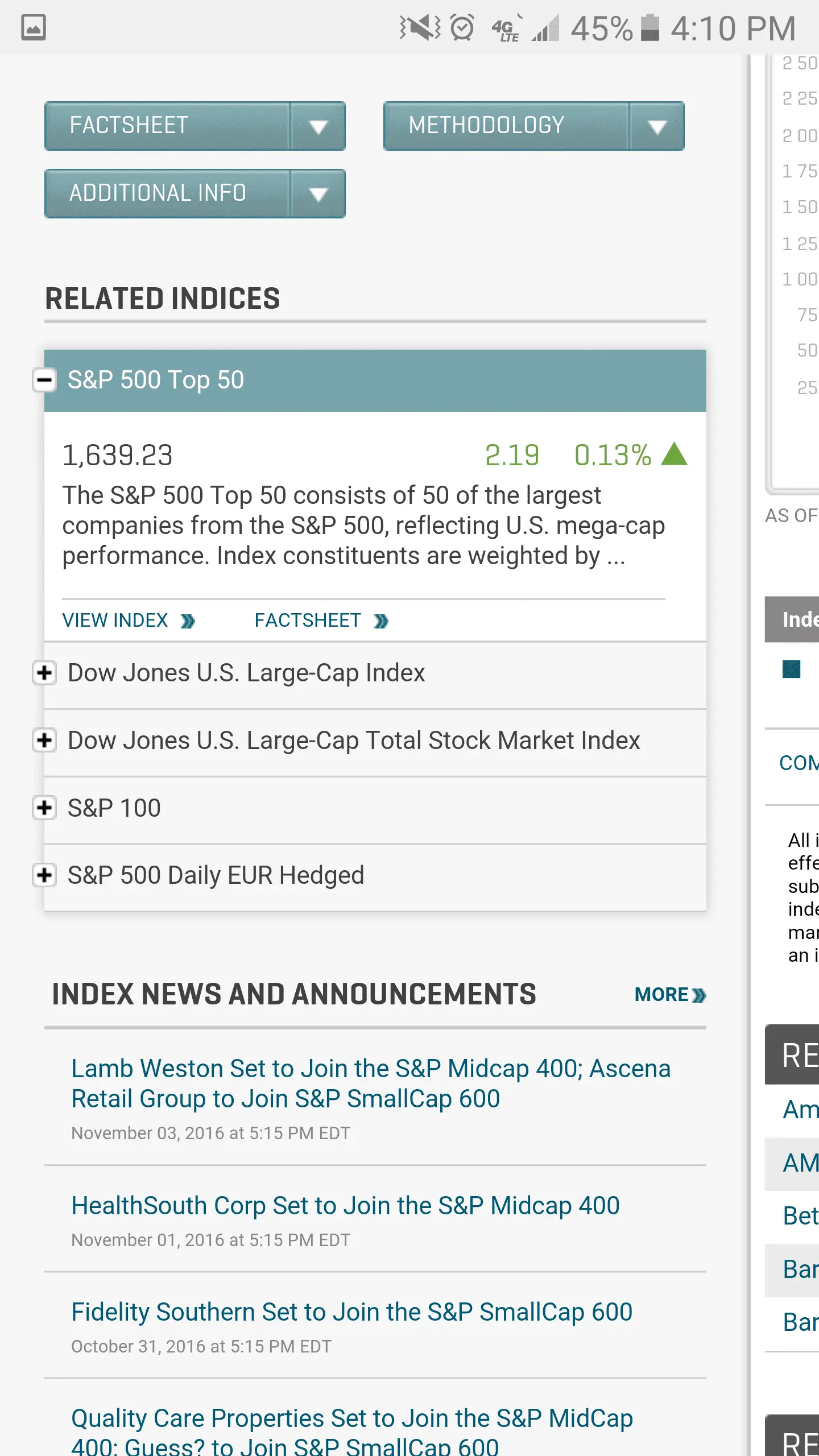This screenshot has width=819, height=1456.
Task: Expand Dow Jones U.S. Large-Cap Total Stock Market Index
Action: click(44, 741)
